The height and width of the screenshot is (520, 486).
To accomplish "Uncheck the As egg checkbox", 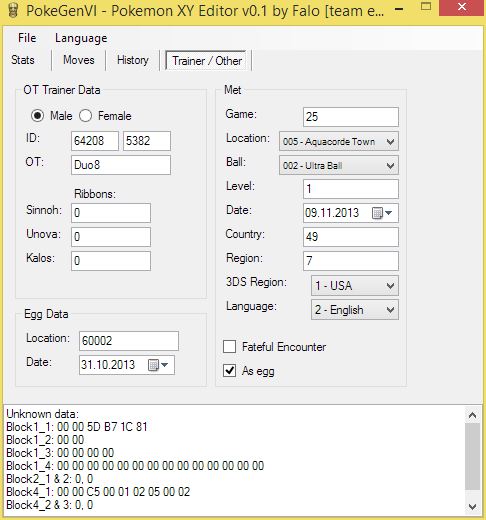I will click(229, 371).
